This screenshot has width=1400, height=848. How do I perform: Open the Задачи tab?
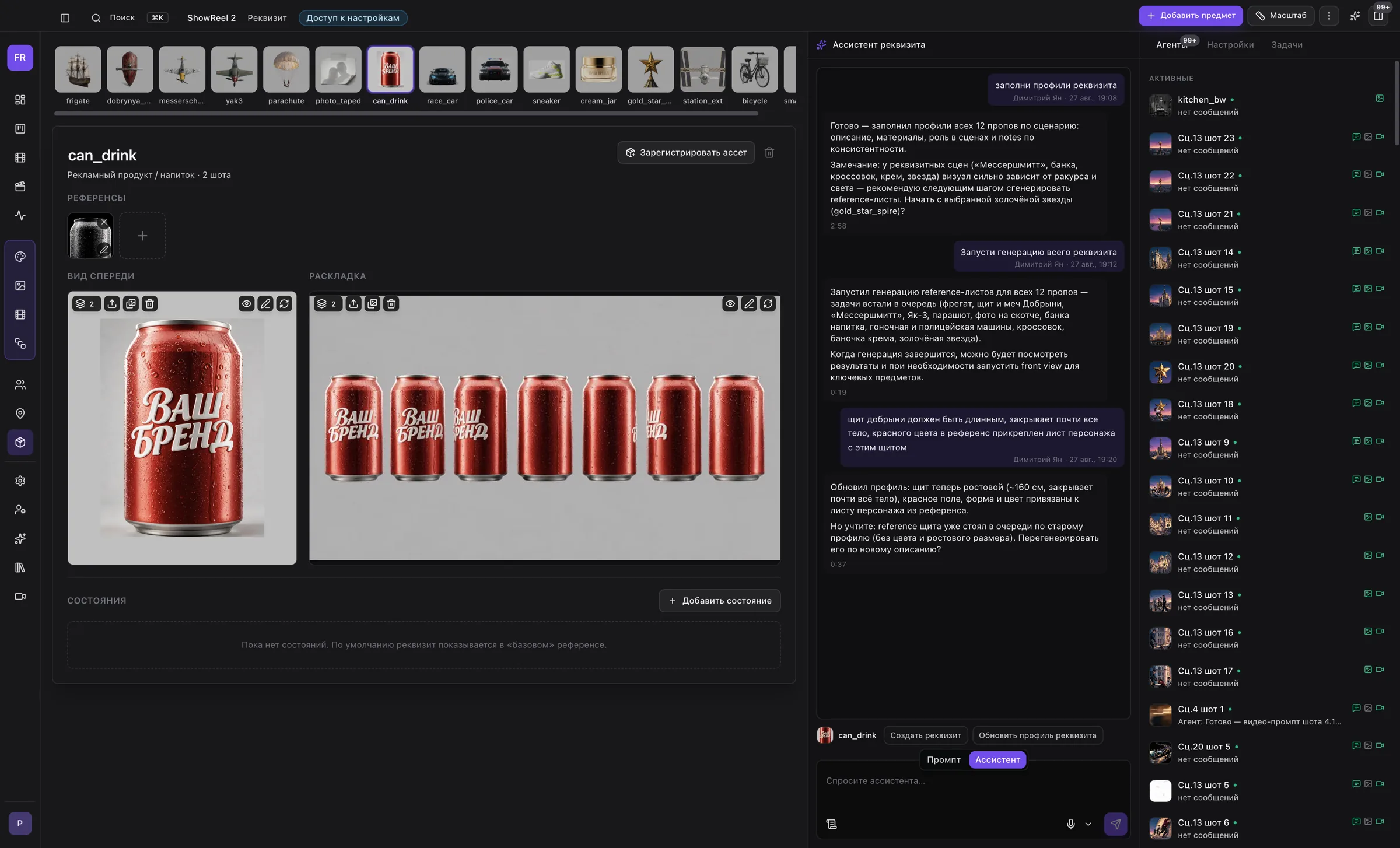1286,45
